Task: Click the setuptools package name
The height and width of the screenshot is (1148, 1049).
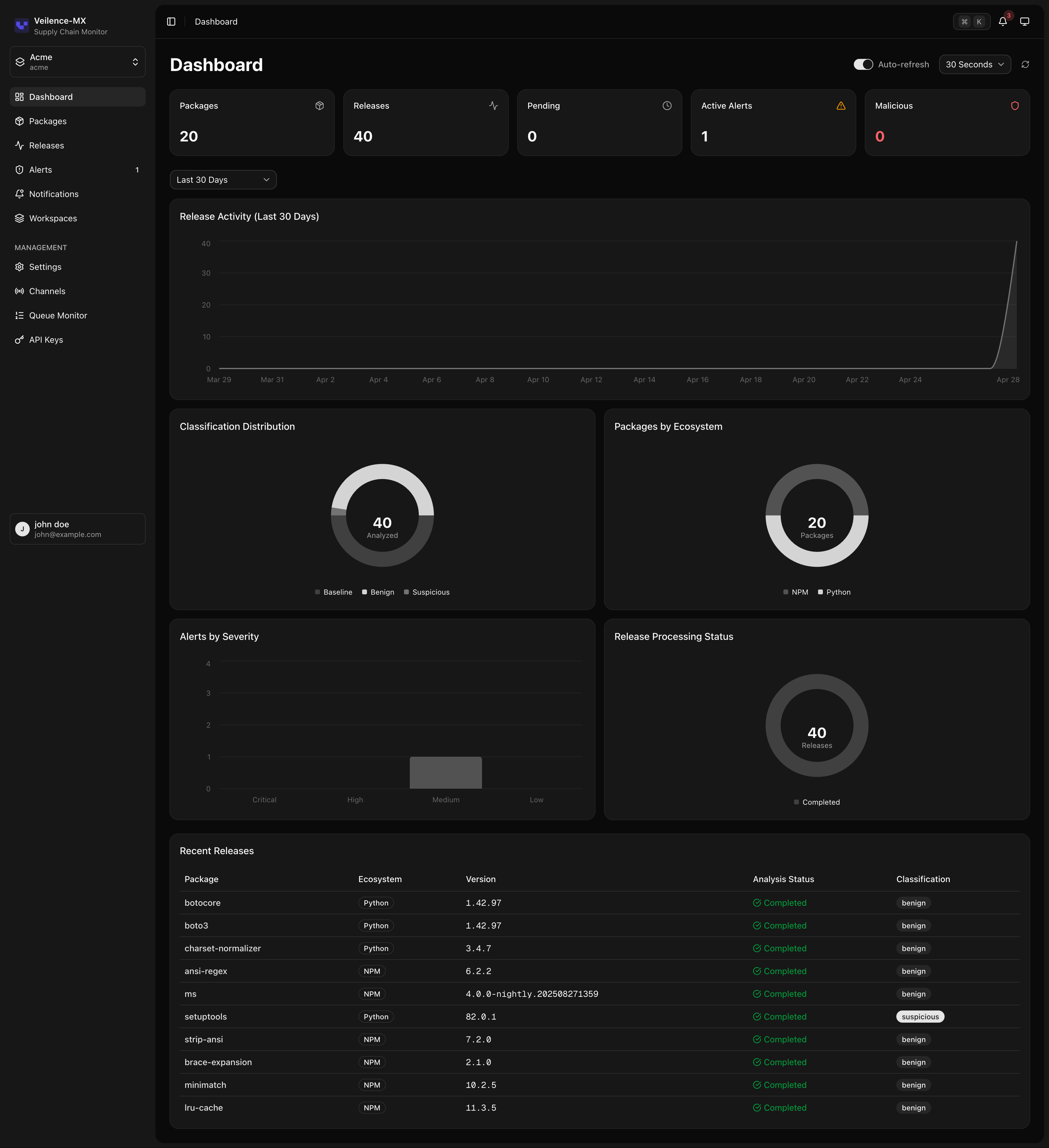Action: pos(205,1017)
